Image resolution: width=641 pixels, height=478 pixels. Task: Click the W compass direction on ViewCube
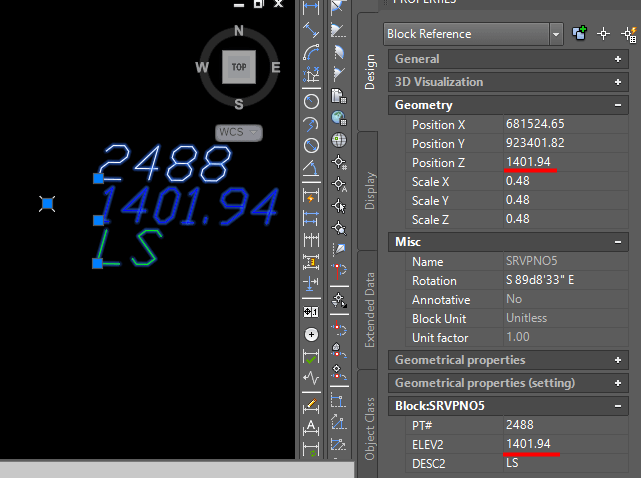[x=202, y=67]
